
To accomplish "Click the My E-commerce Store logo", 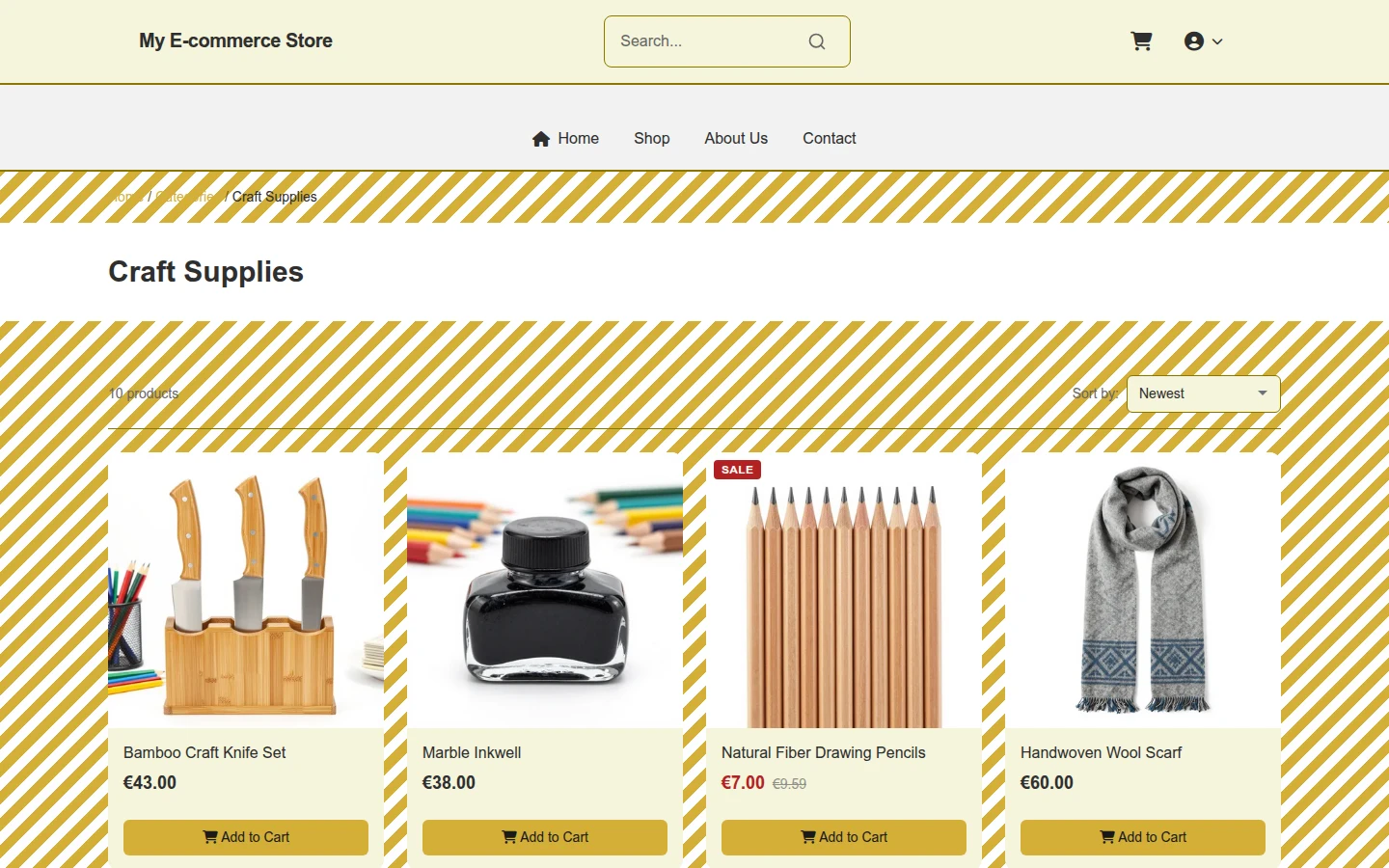I will [235, 41].
